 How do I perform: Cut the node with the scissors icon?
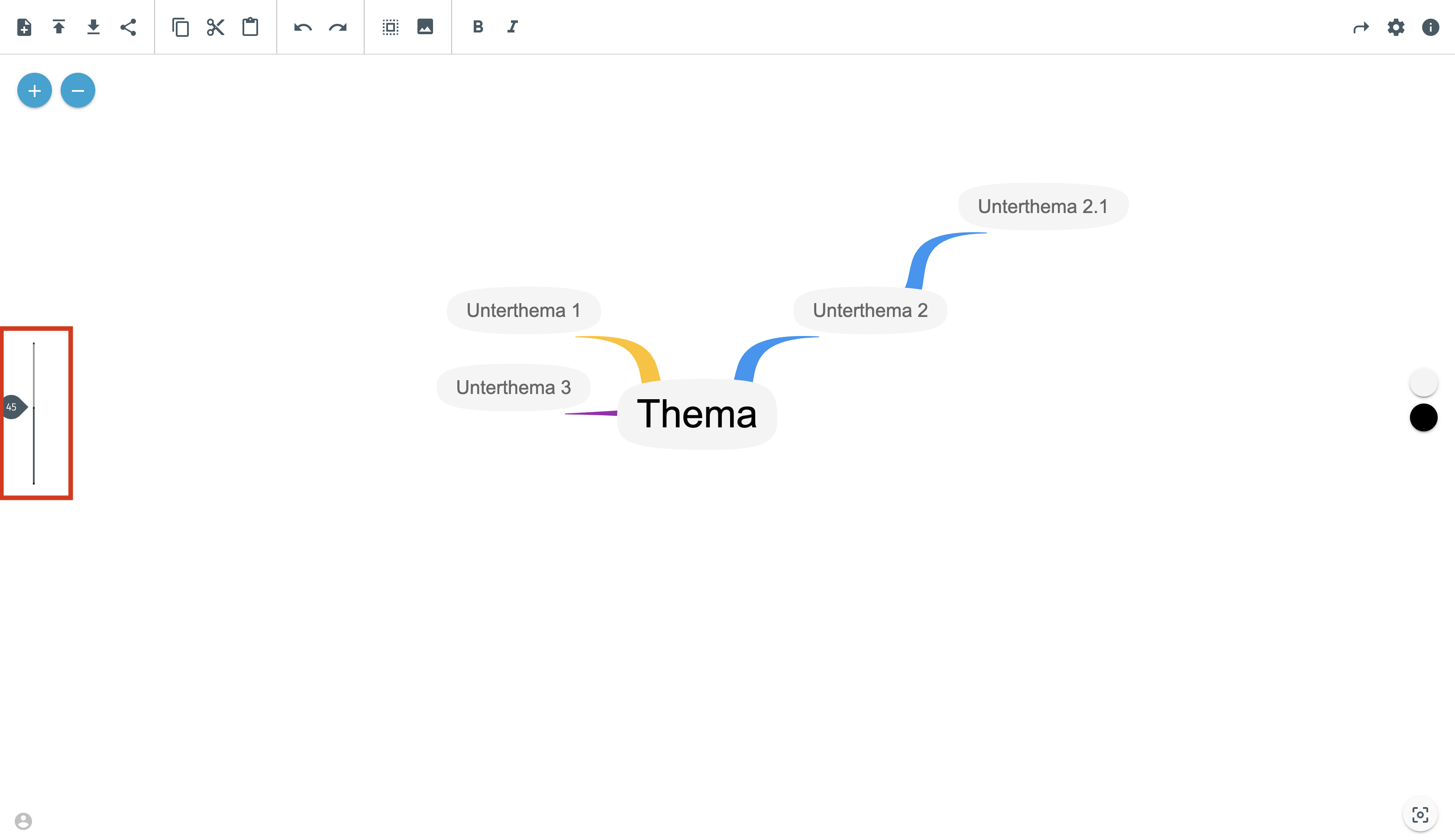[215, 27]
